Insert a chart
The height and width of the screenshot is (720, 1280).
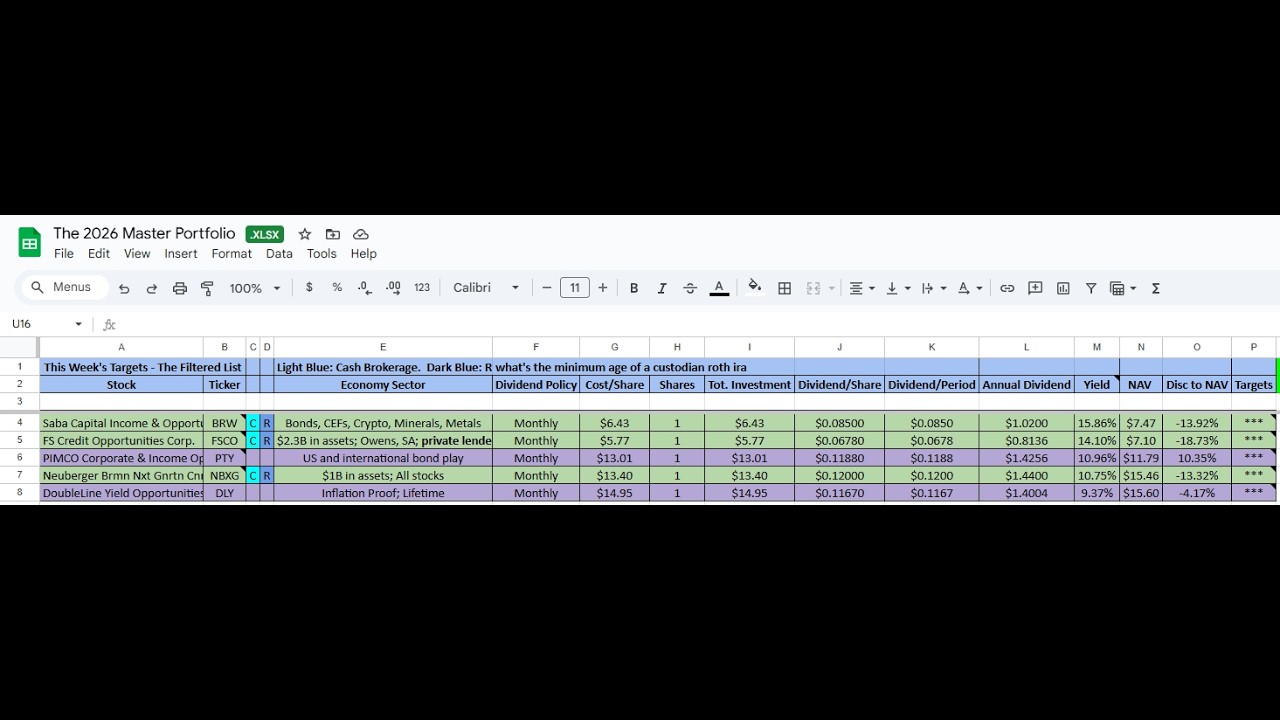tap(1063, 288)
